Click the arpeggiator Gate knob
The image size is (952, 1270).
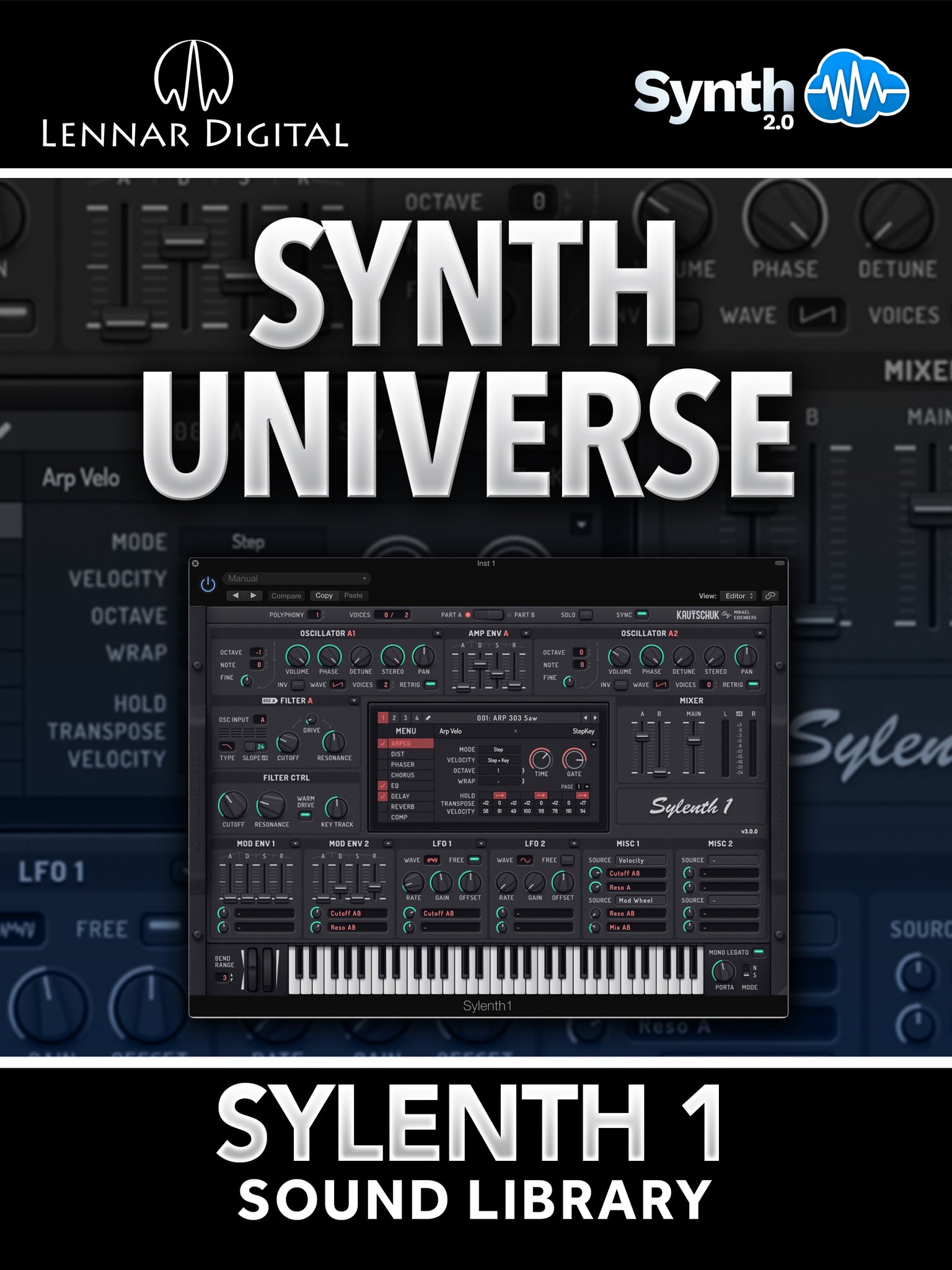(x=574, y=758)
